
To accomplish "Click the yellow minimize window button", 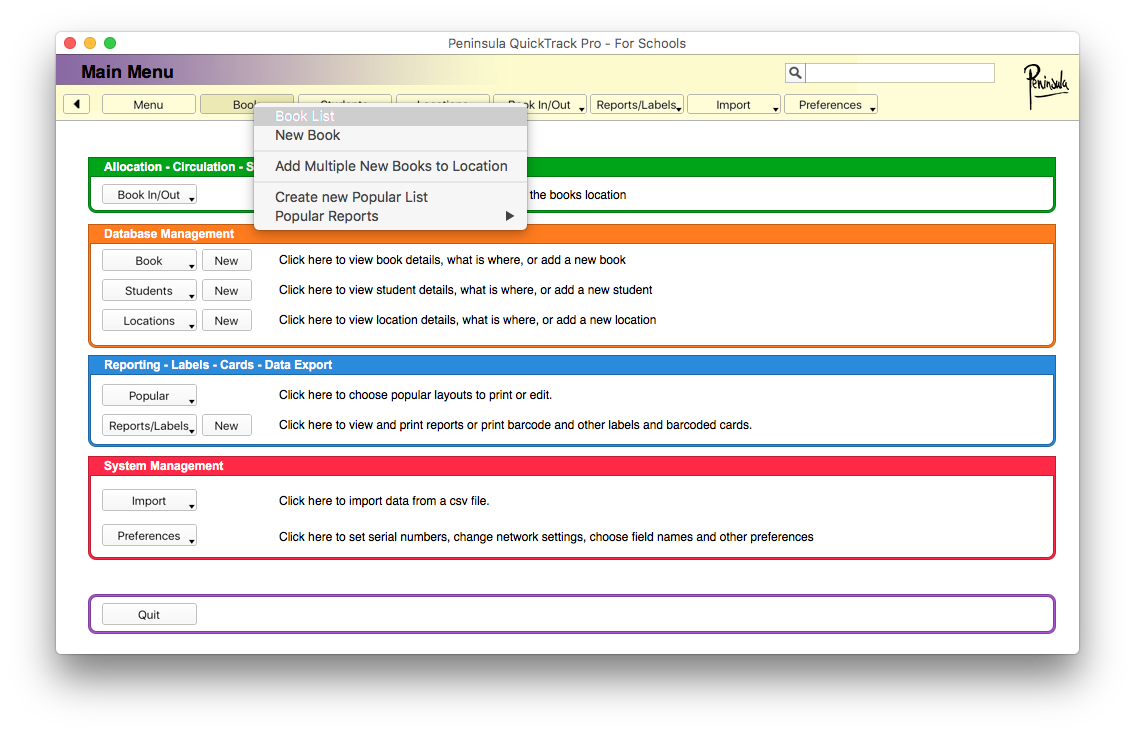I will pos(90,43).
